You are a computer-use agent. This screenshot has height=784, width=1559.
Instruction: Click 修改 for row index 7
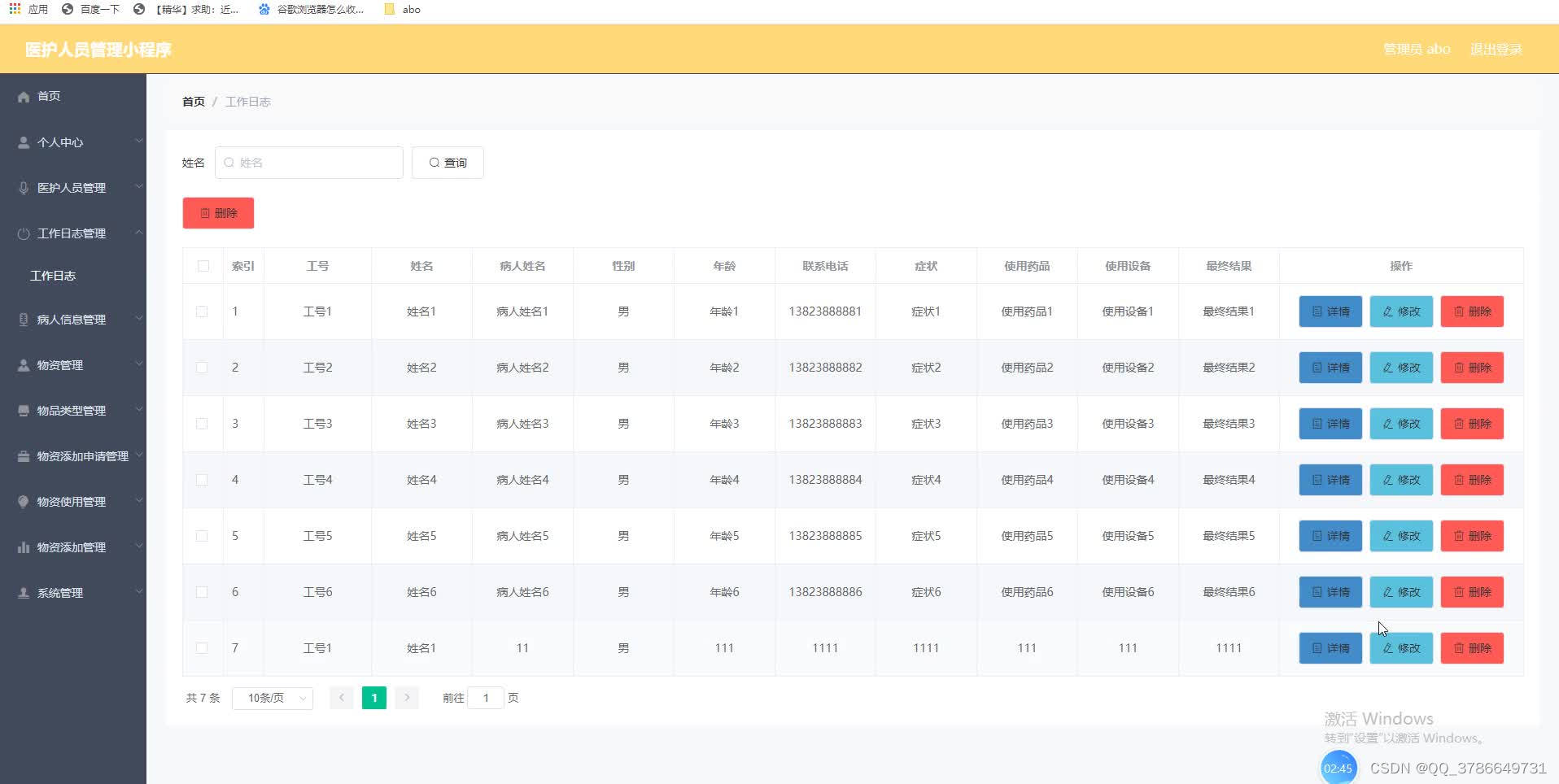[x=1401, y=648]
